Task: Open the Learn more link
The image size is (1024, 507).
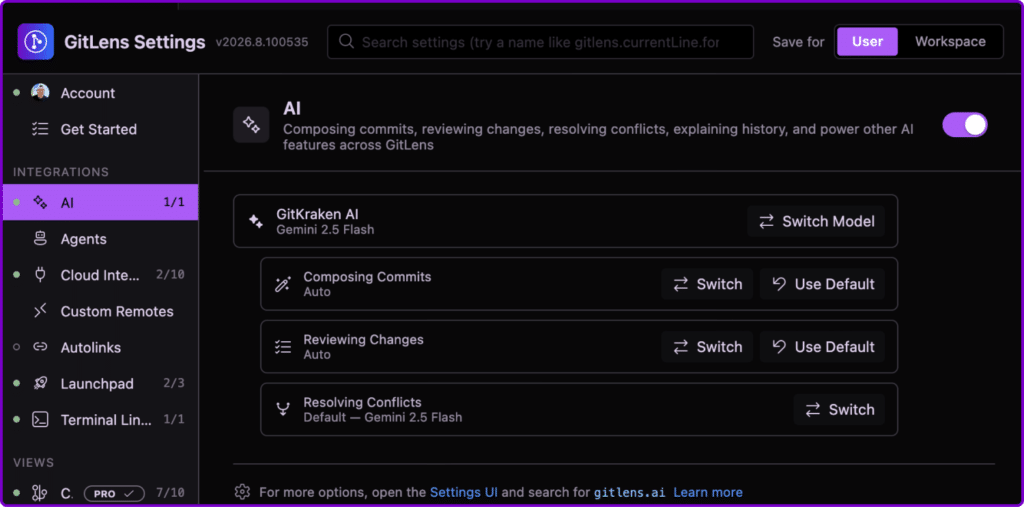Action: (x=708, y=492)
